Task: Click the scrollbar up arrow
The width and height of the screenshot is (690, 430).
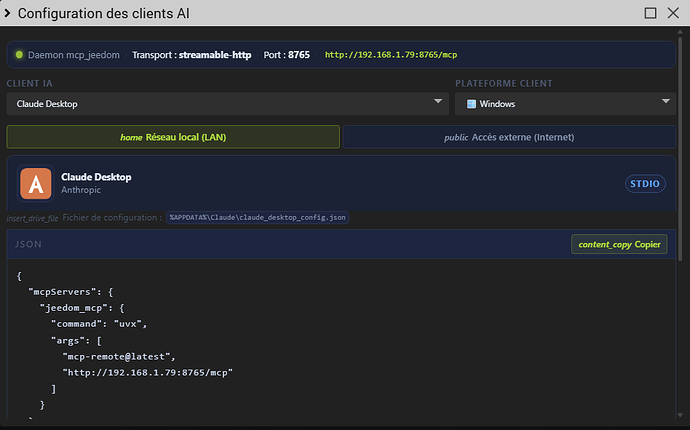Action: [680, 32]
